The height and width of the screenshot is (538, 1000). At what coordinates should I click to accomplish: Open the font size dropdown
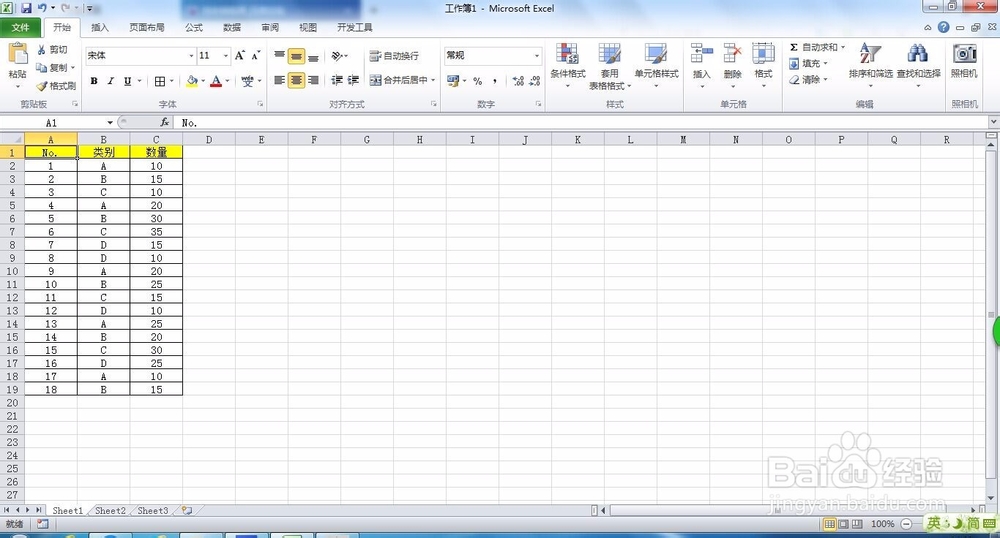coord(225,56)
